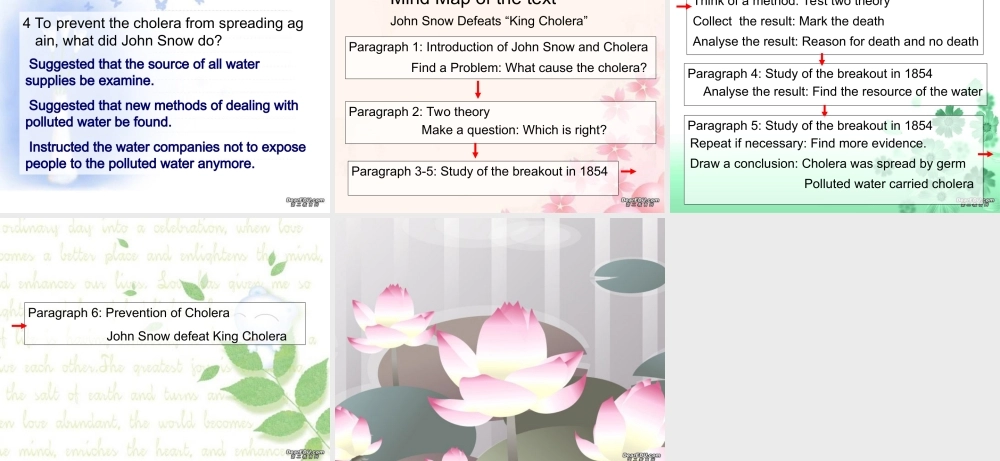Click 'Make a question: Which is right?'
The width and height of the screenshot is (1000, 461).
[514, 131]
